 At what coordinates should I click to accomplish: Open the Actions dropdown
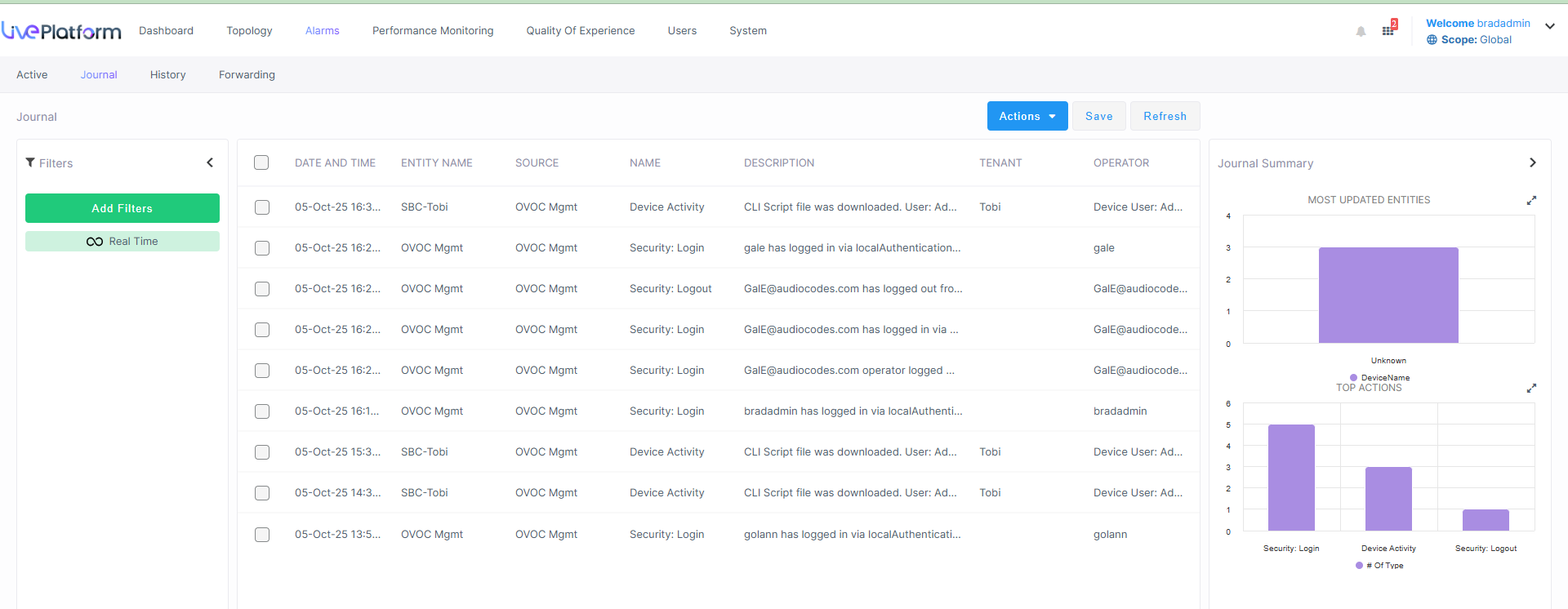tap(1027, 116)
